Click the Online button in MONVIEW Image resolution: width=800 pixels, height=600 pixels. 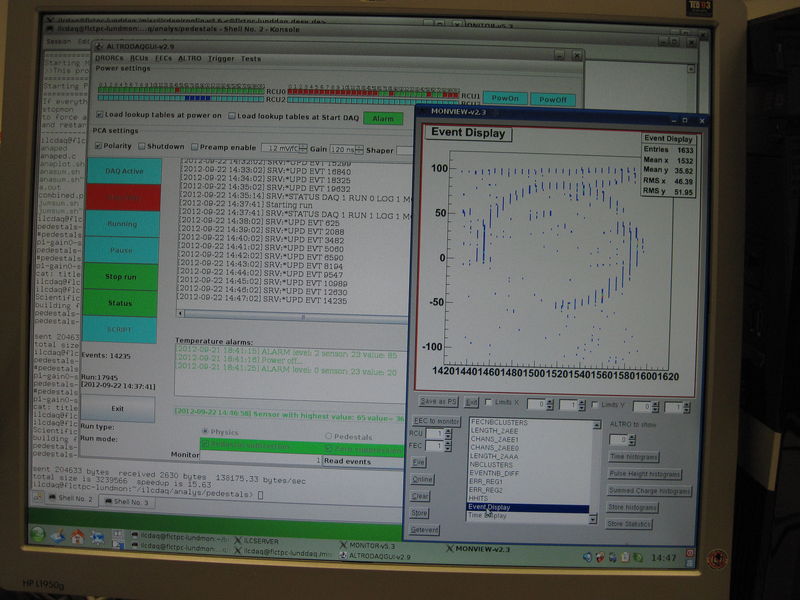click(x=422, y=479)
